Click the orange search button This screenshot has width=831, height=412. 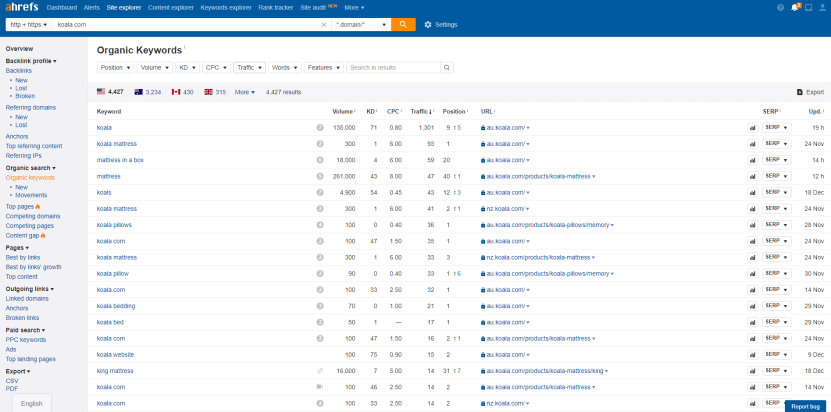403,24
